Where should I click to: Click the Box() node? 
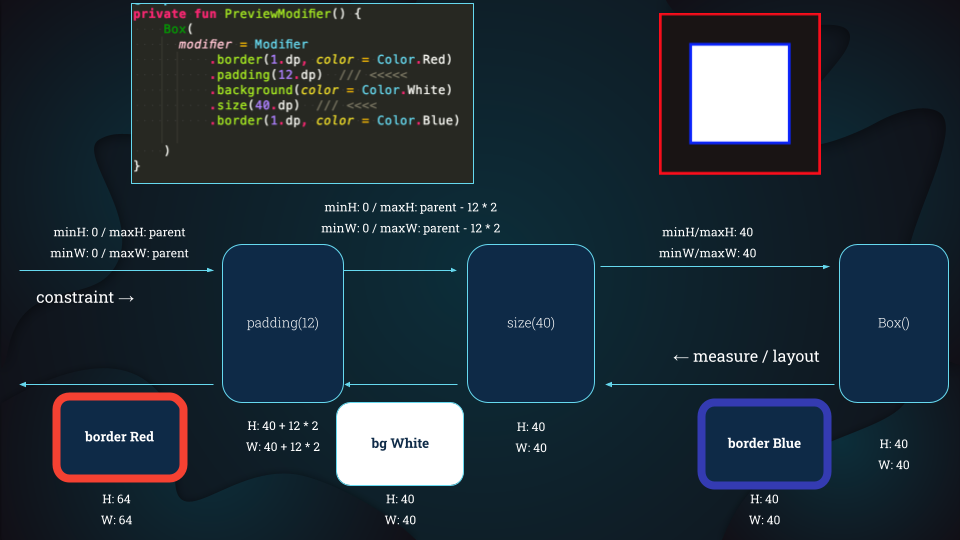pos(894,323)
